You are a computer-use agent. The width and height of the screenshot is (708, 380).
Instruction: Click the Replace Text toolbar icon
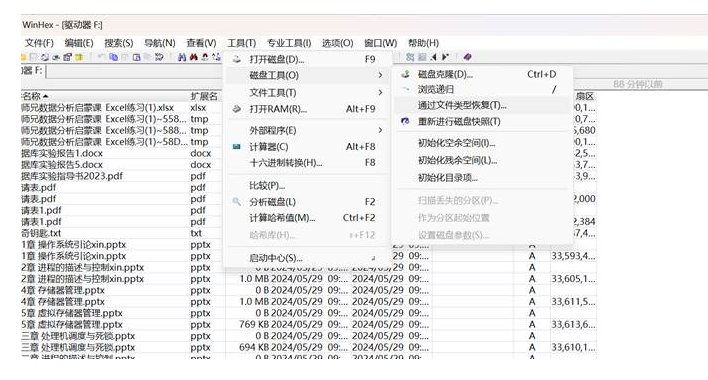tap(205, 57)
